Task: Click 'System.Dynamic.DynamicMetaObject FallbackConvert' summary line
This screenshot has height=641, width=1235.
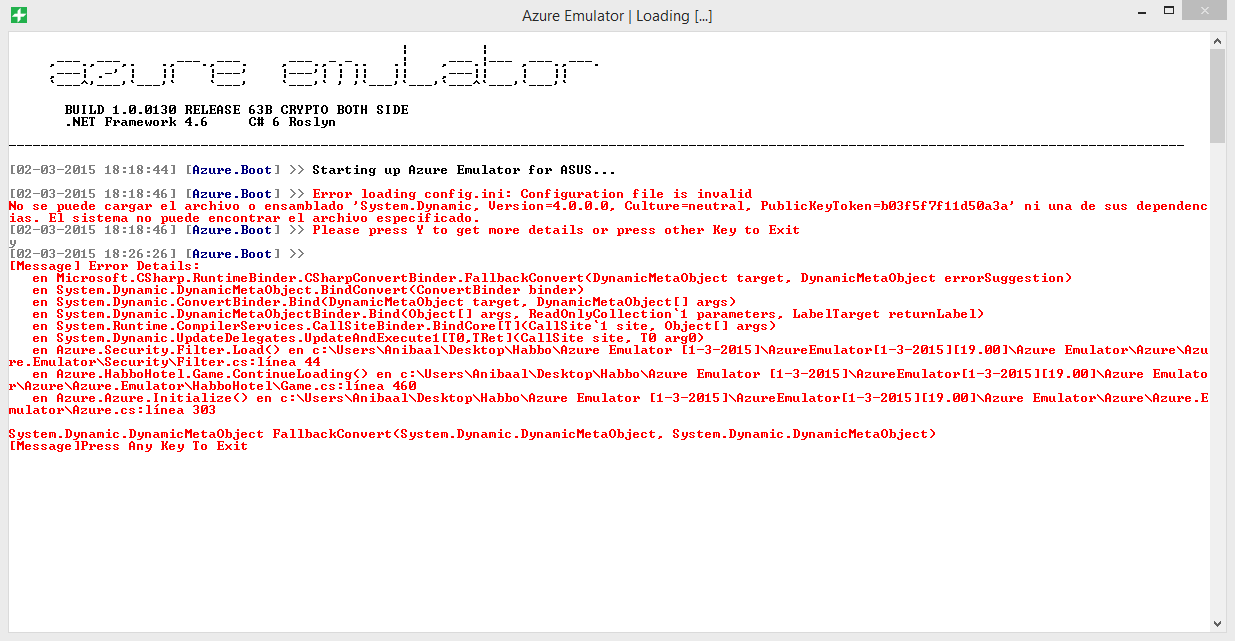Action: pos(472,434)
